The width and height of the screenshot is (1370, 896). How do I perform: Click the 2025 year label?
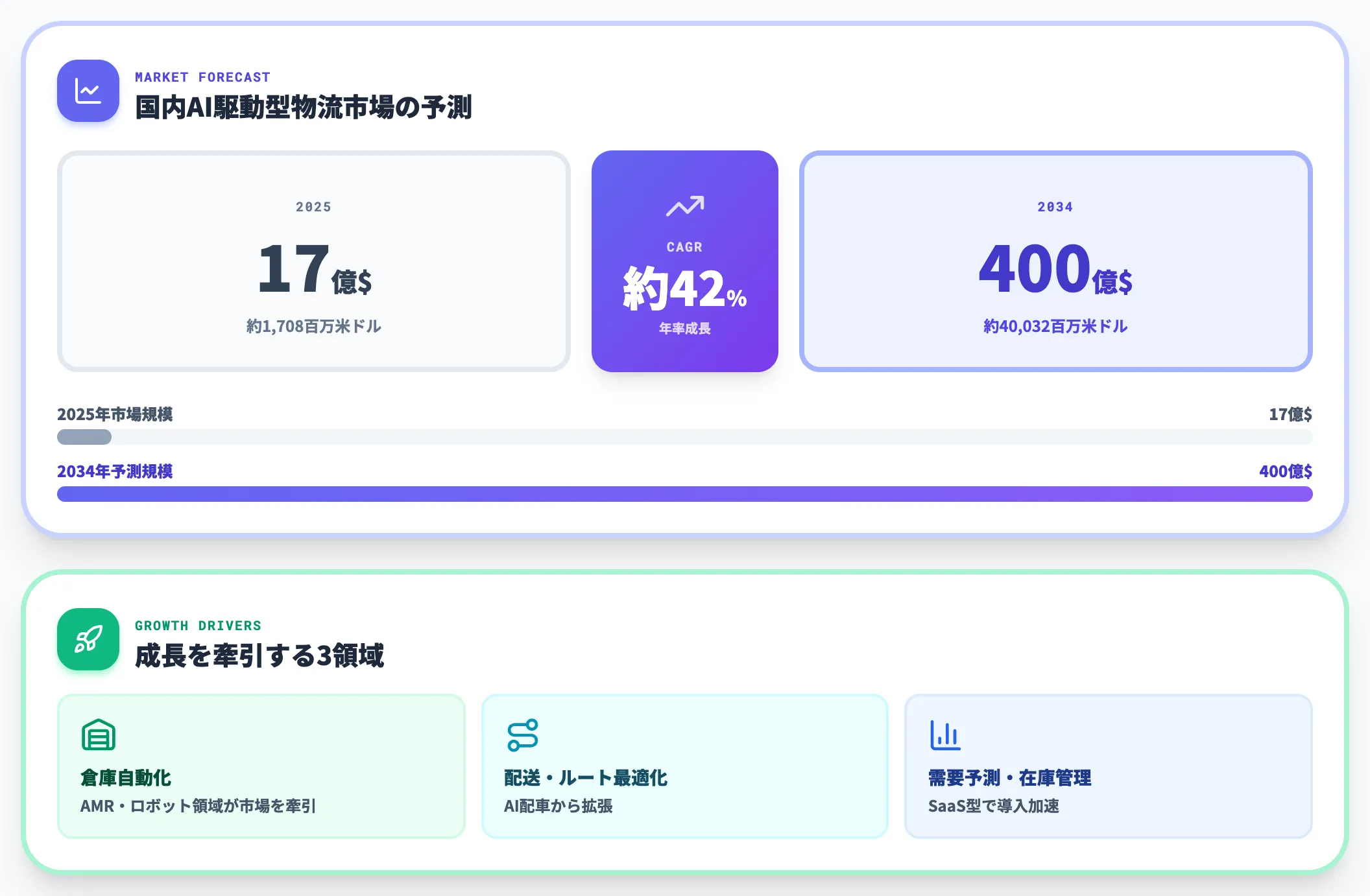tap(314, 207)
